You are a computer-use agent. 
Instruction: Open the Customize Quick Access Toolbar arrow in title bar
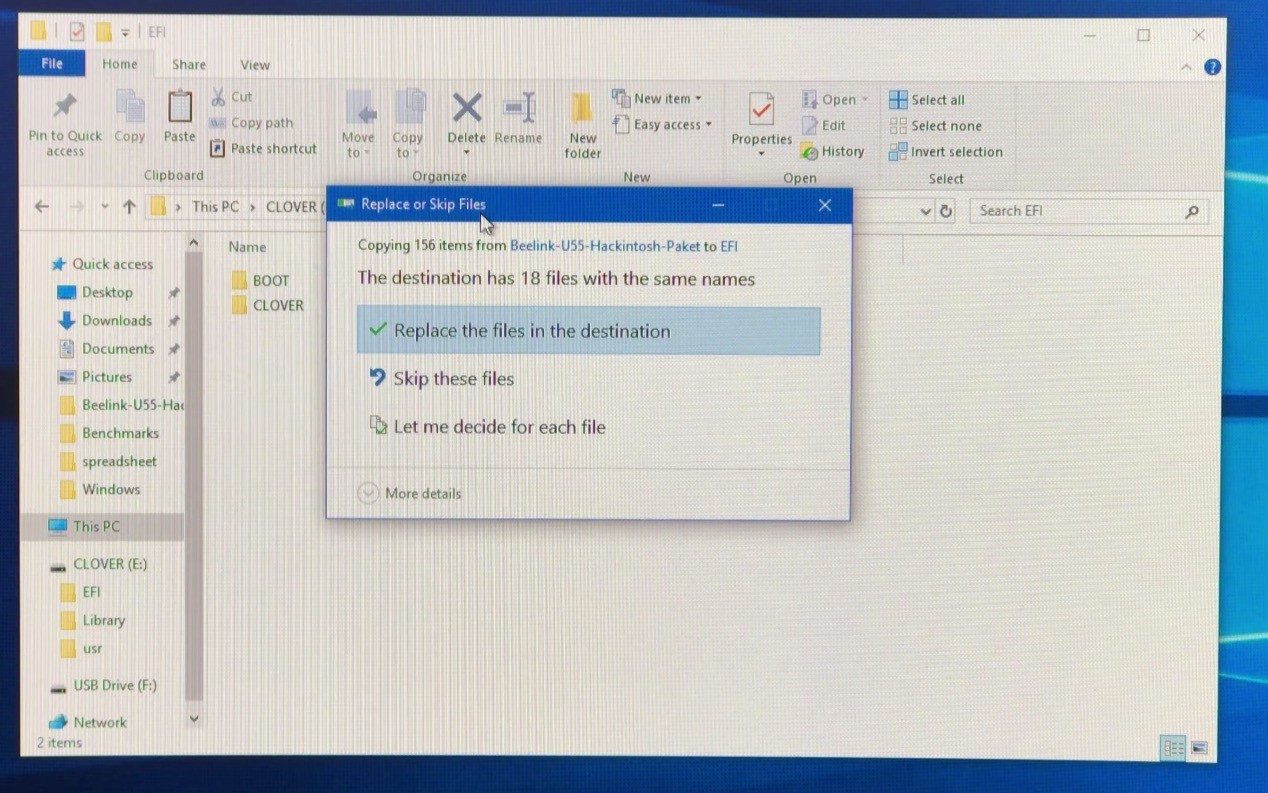(125, 33)
